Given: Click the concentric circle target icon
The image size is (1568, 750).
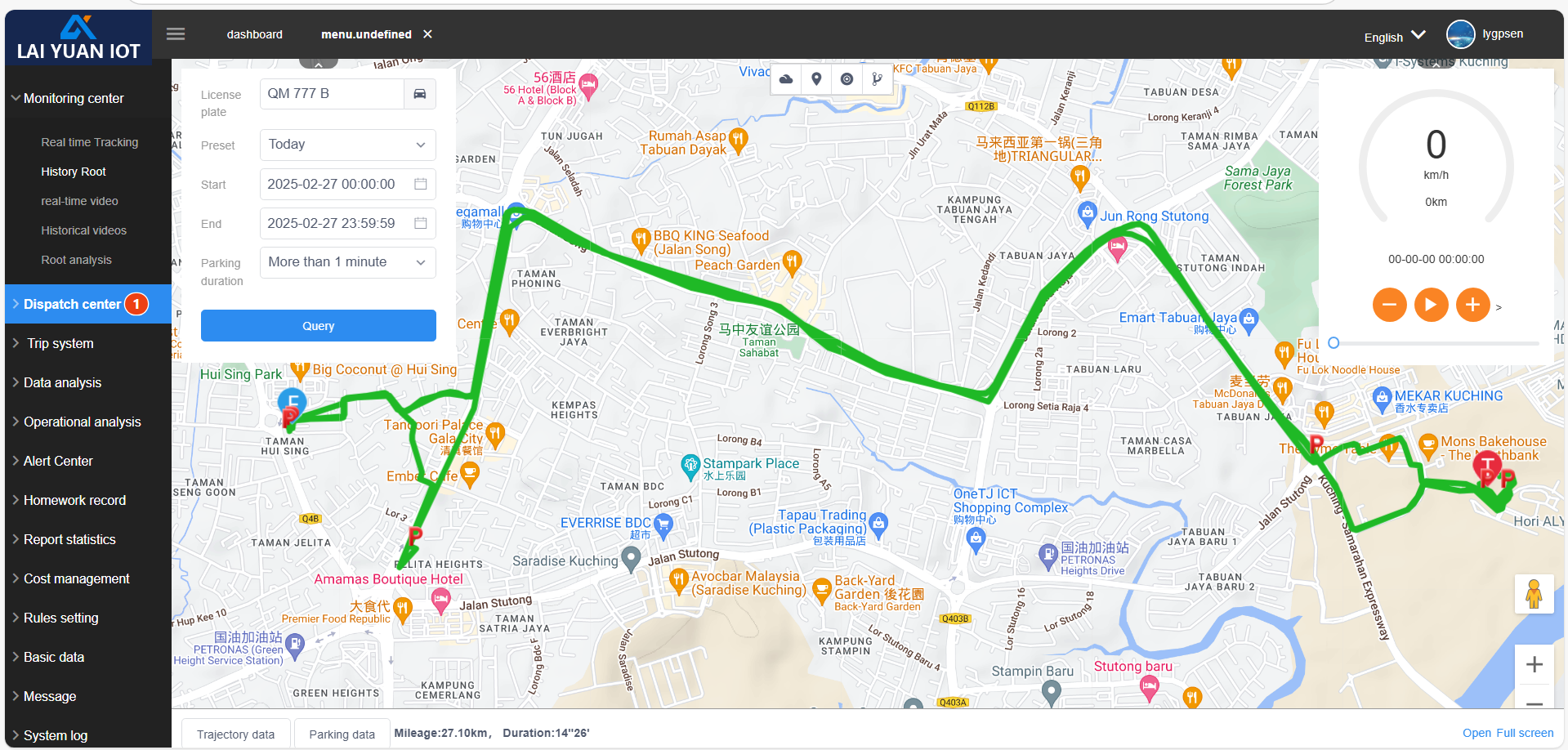Looking at the screenshot, I should click(x=847, y=79).
